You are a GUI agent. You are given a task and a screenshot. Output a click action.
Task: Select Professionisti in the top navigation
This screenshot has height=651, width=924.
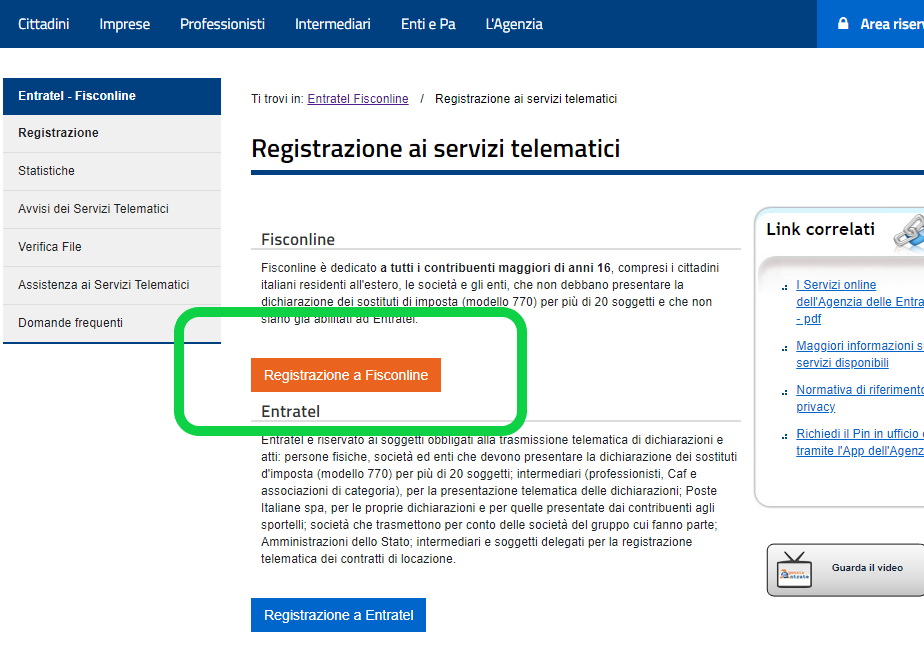point(222,24)
